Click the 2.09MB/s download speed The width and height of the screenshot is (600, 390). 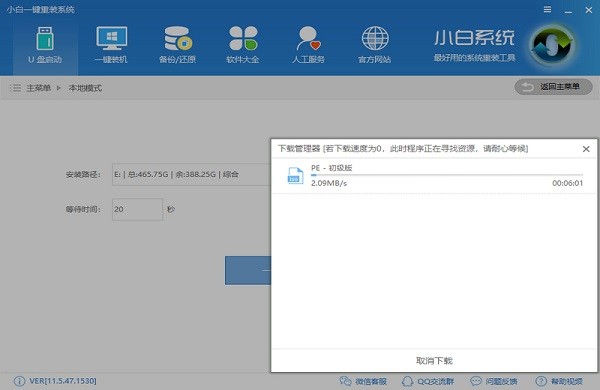point(329,183)
